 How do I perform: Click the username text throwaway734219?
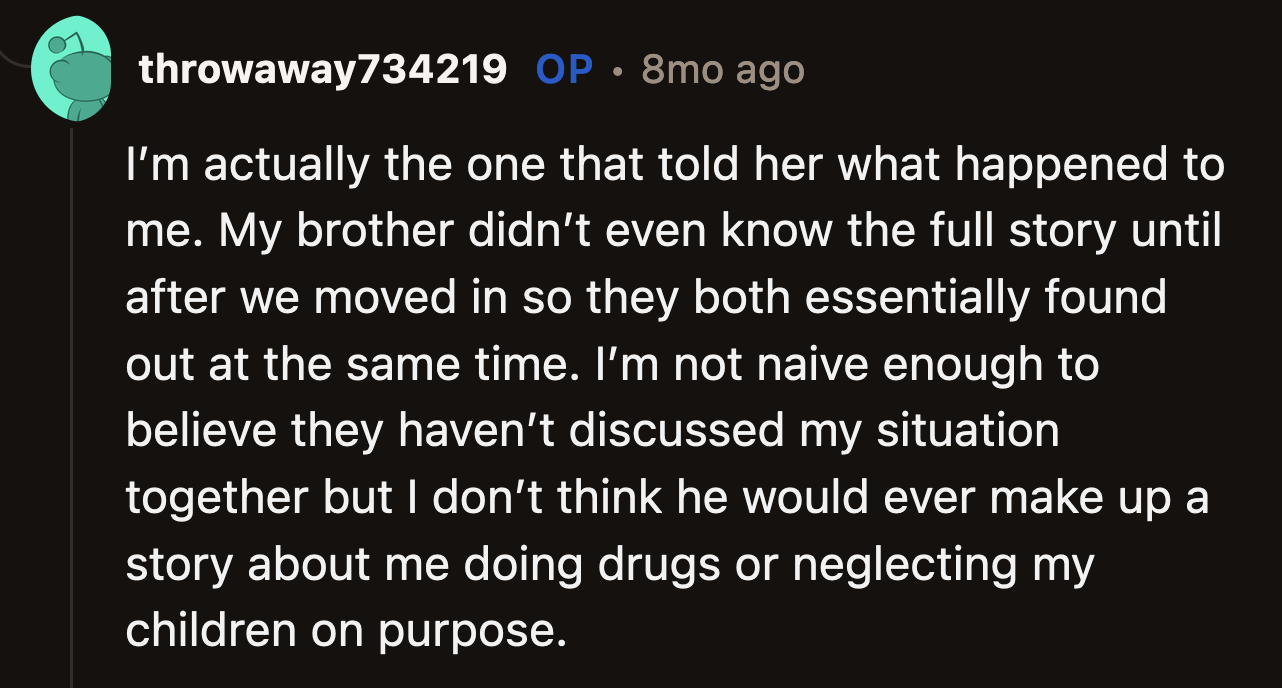pos(322,68)
